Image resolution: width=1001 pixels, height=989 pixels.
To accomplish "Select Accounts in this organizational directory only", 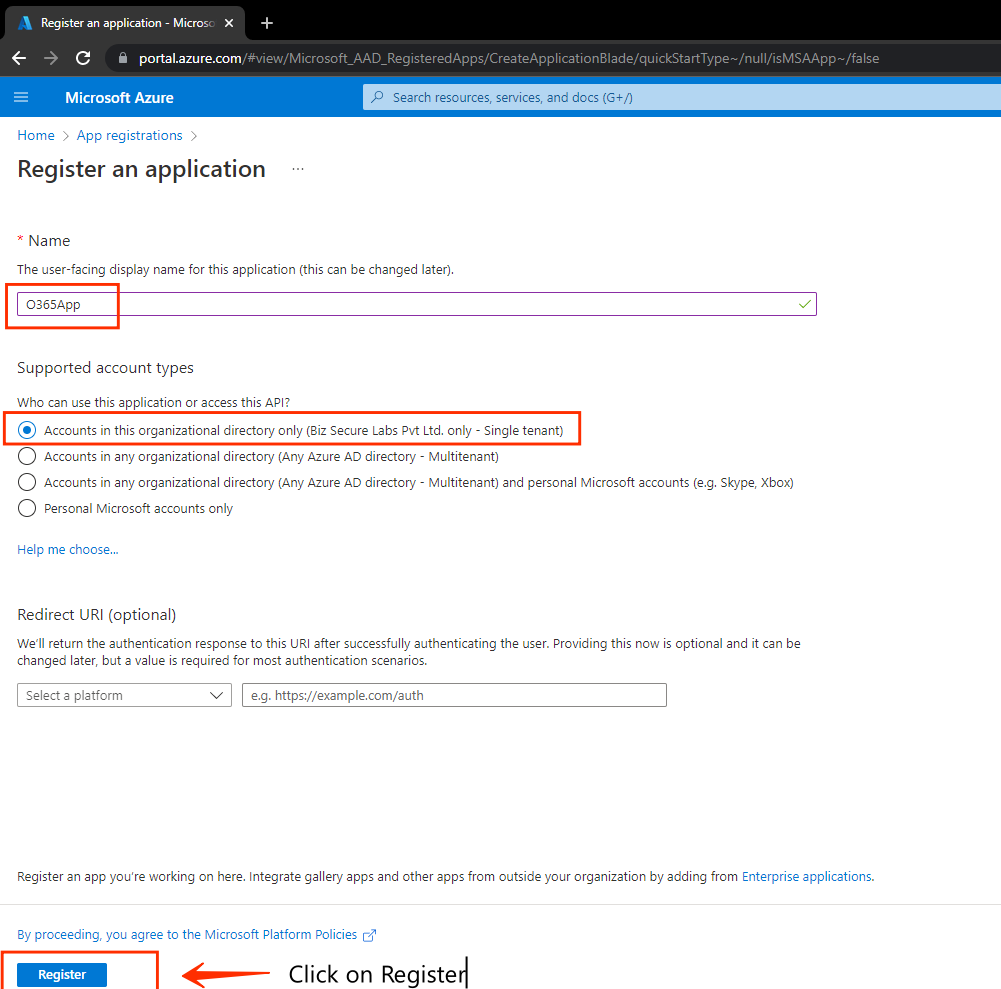I will point(28,430).
